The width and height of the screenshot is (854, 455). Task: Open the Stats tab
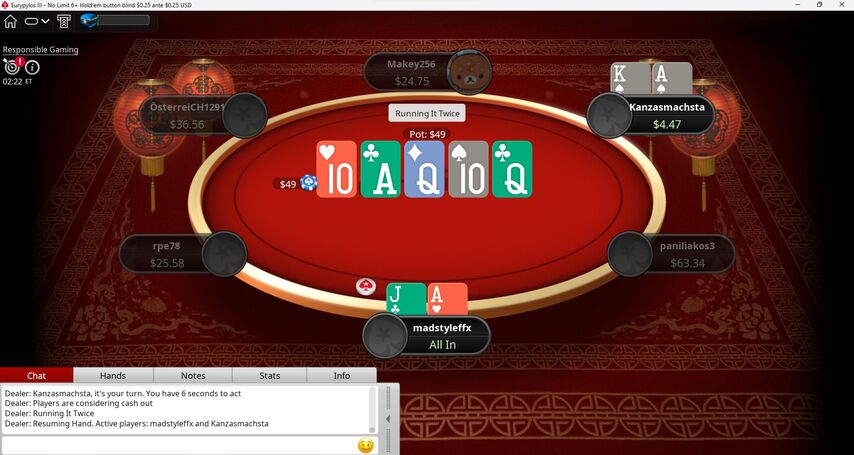click(x=270, y=375)
